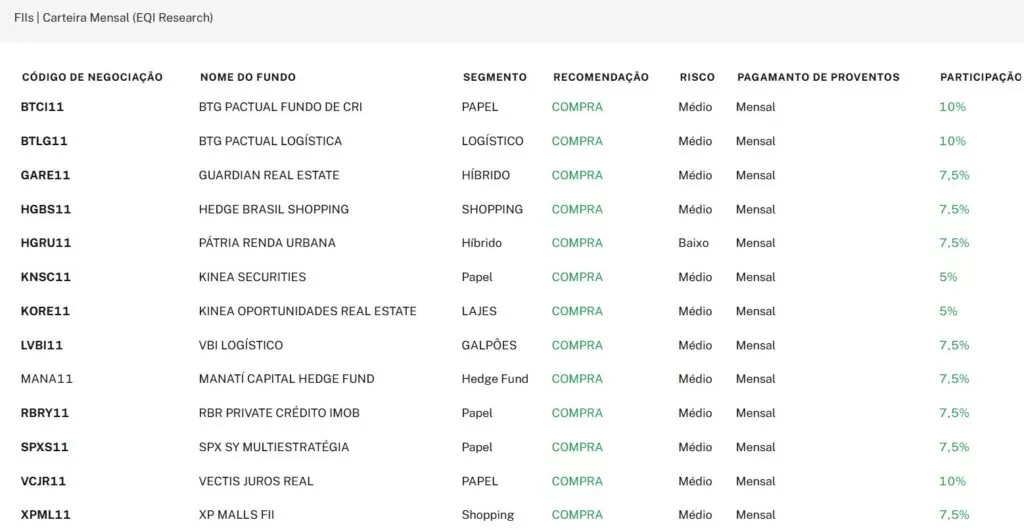Click the CÓDIGO DE NEGOCIAÇÃO column header
The width and height of the screenshot is (1024, 530).
click(x=92, y=77)
